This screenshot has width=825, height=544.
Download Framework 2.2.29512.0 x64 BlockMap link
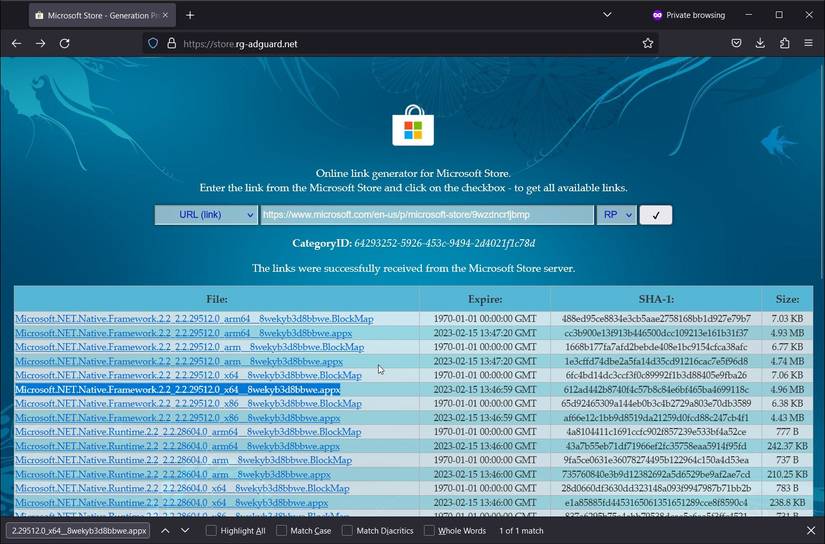pyautogui.click(x=188, y=375)
